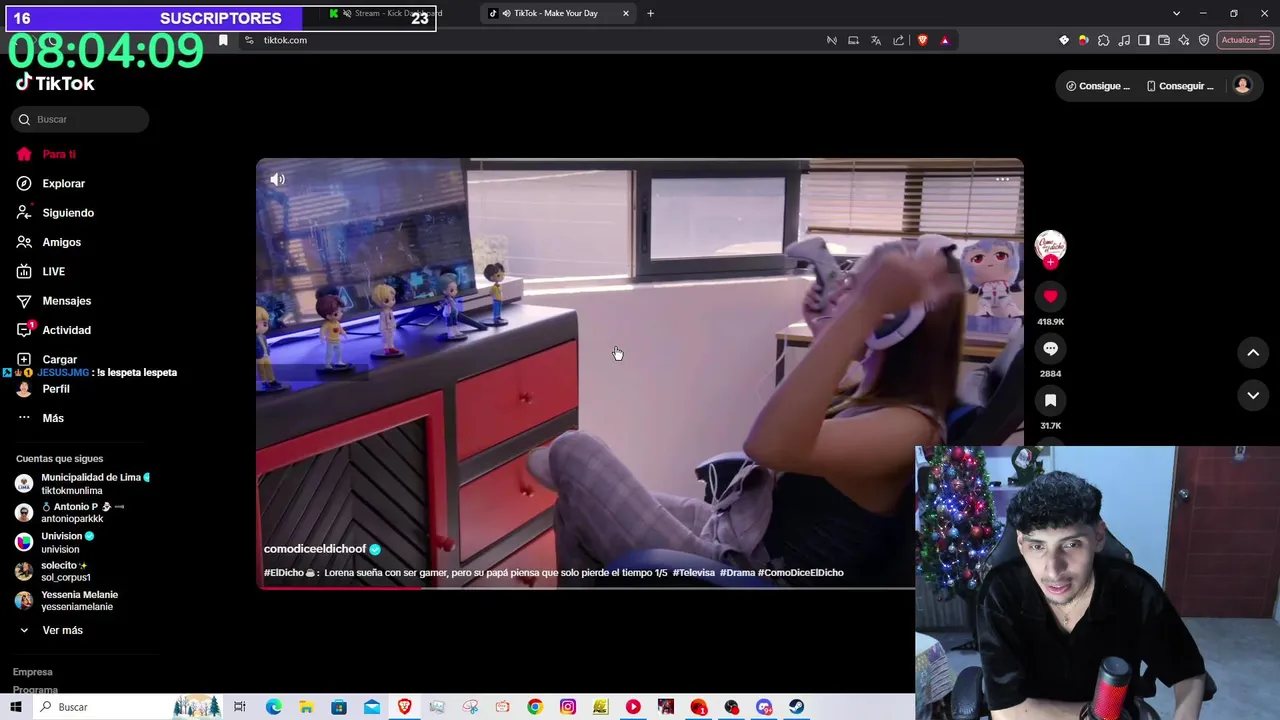Go to the next video with down chevron
This screenshot has width=1280, height=720.
1253,396
